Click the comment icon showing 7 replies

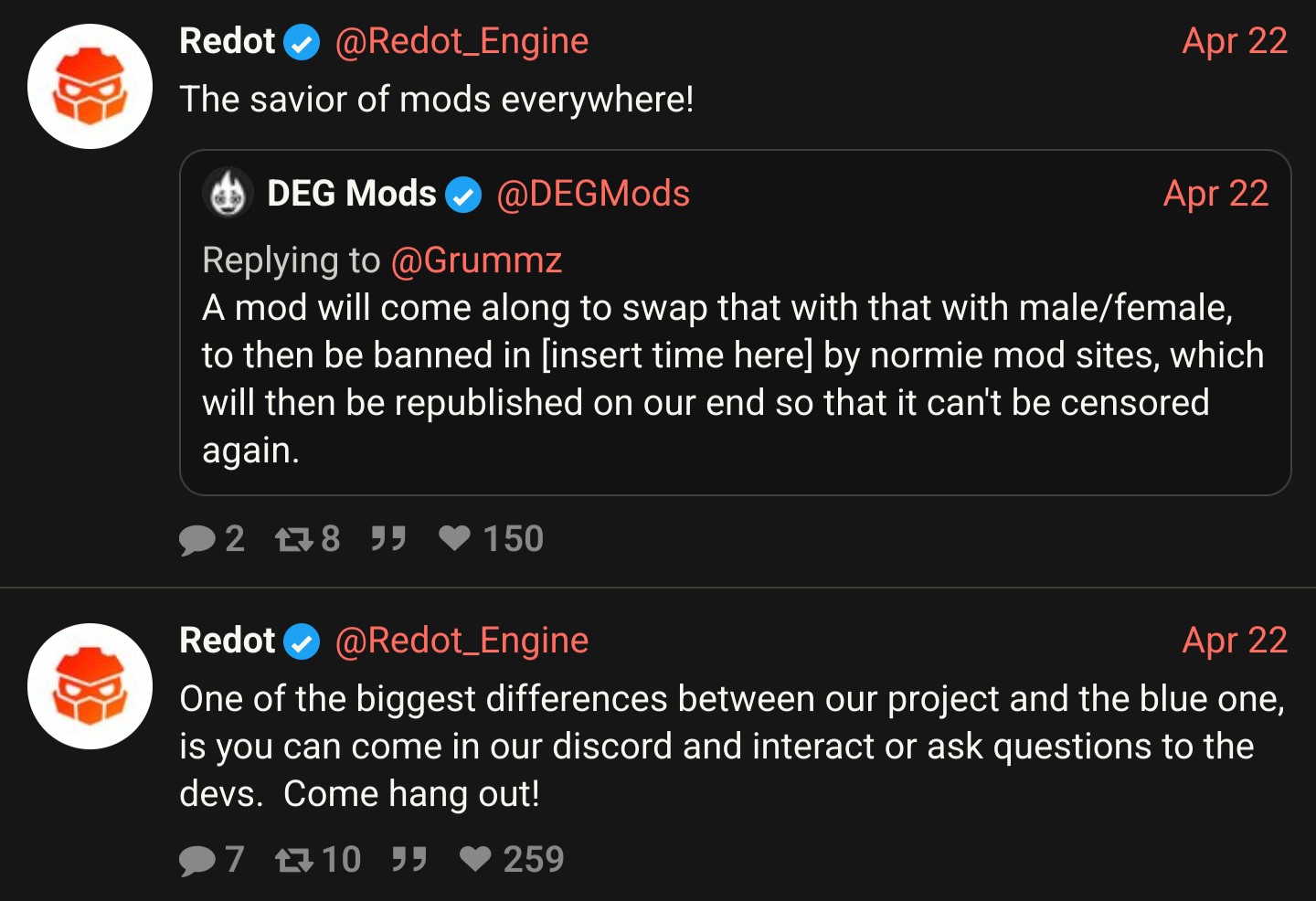(196, 860)
